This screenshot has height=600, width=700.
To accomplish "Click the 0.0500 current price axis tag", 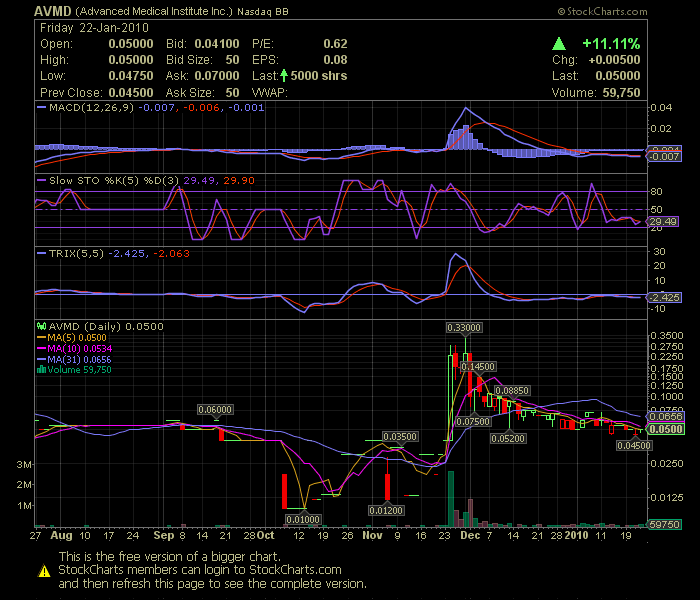I will pyautogui.click(x=666, y=429).
